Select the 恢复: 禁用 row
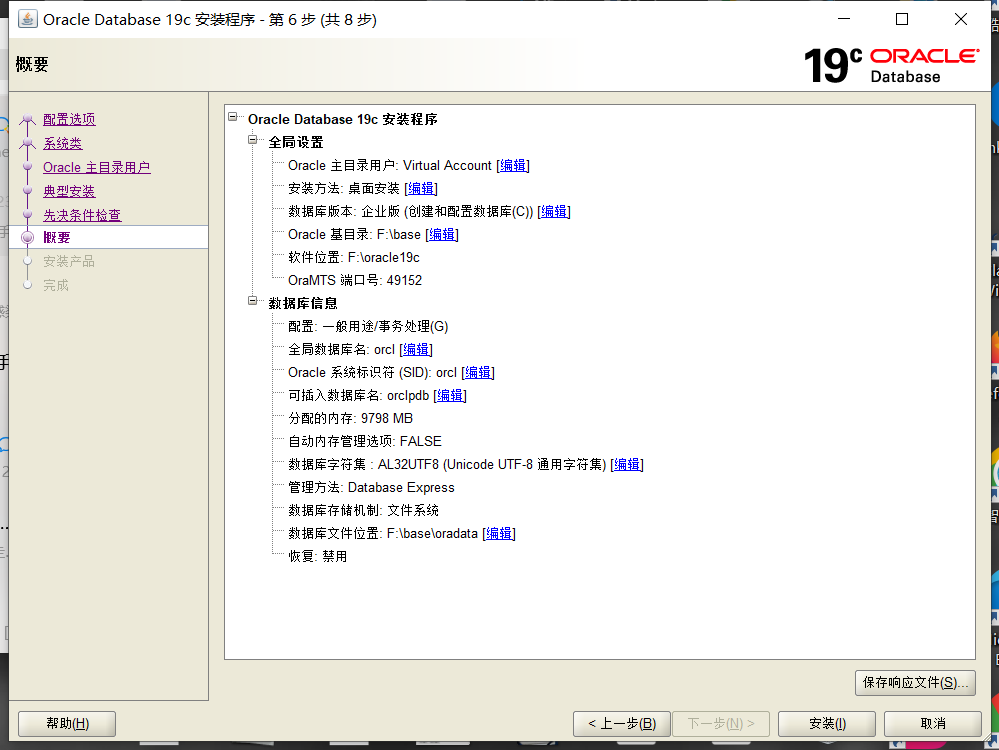The width and height of the screenshot is (999, 750). tap(317, 556)
